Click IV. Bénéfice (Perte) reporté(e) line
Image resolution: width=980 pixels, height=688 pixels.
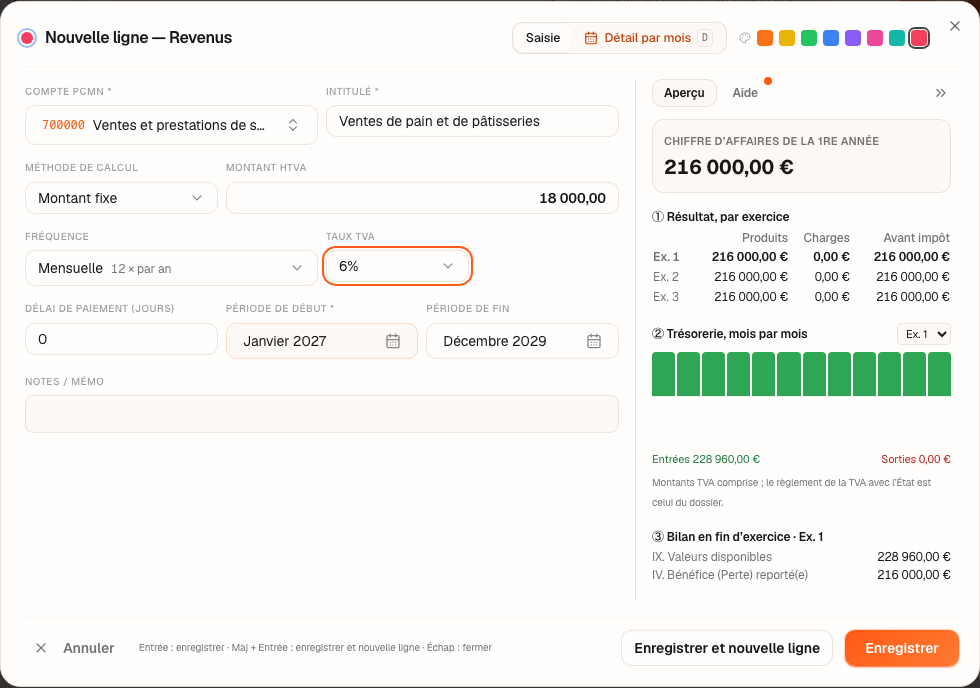(801, 575)
